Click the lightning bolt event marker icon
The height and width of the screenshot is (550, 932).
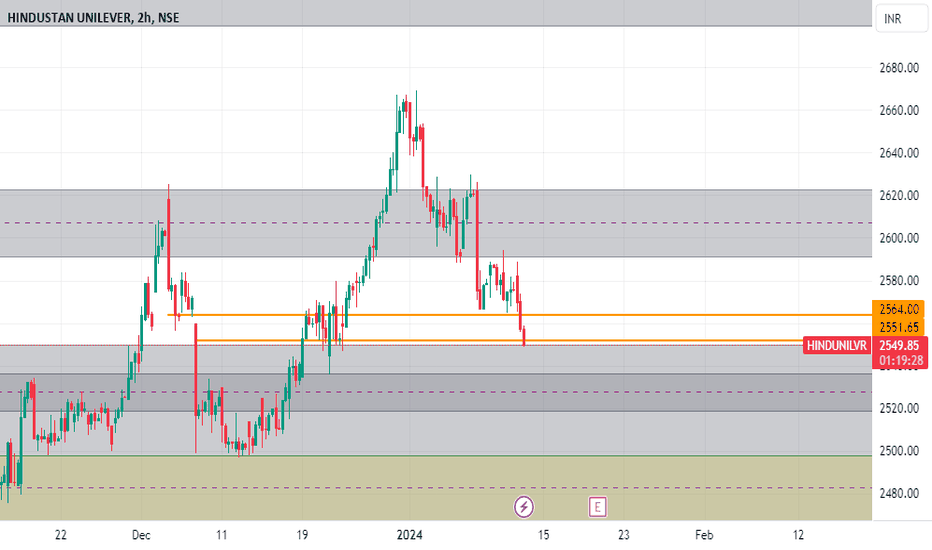[x=524, y=507]
